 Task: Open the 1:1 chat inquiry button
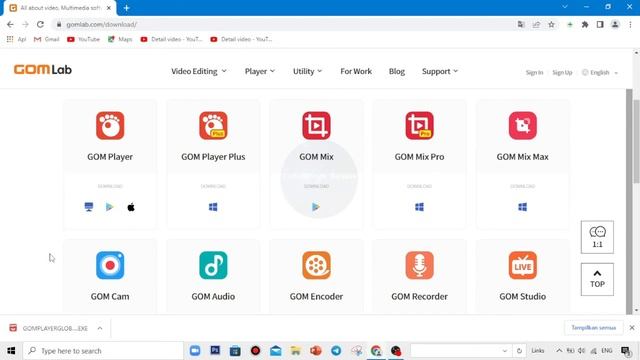pyautogui.click(x=597, y=237)
